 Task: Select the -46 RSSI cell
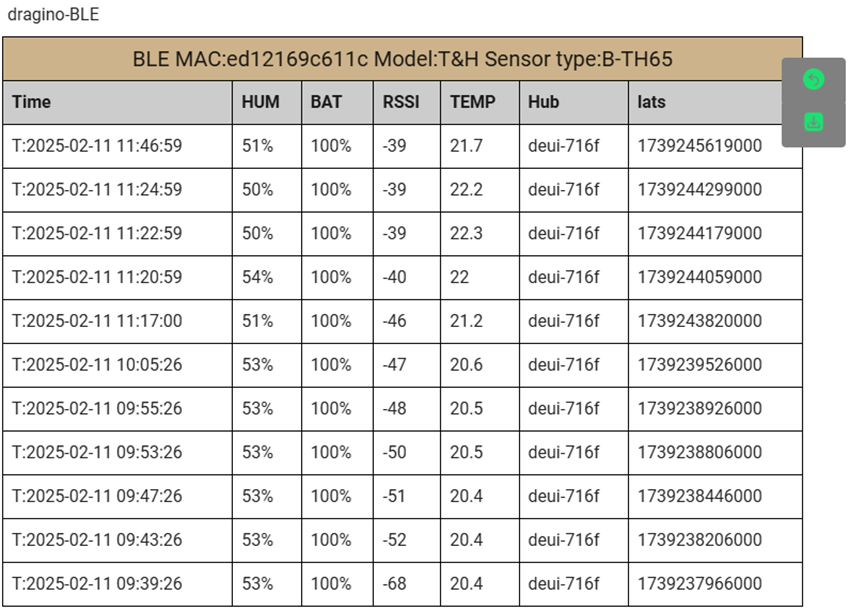click(395, 321)
